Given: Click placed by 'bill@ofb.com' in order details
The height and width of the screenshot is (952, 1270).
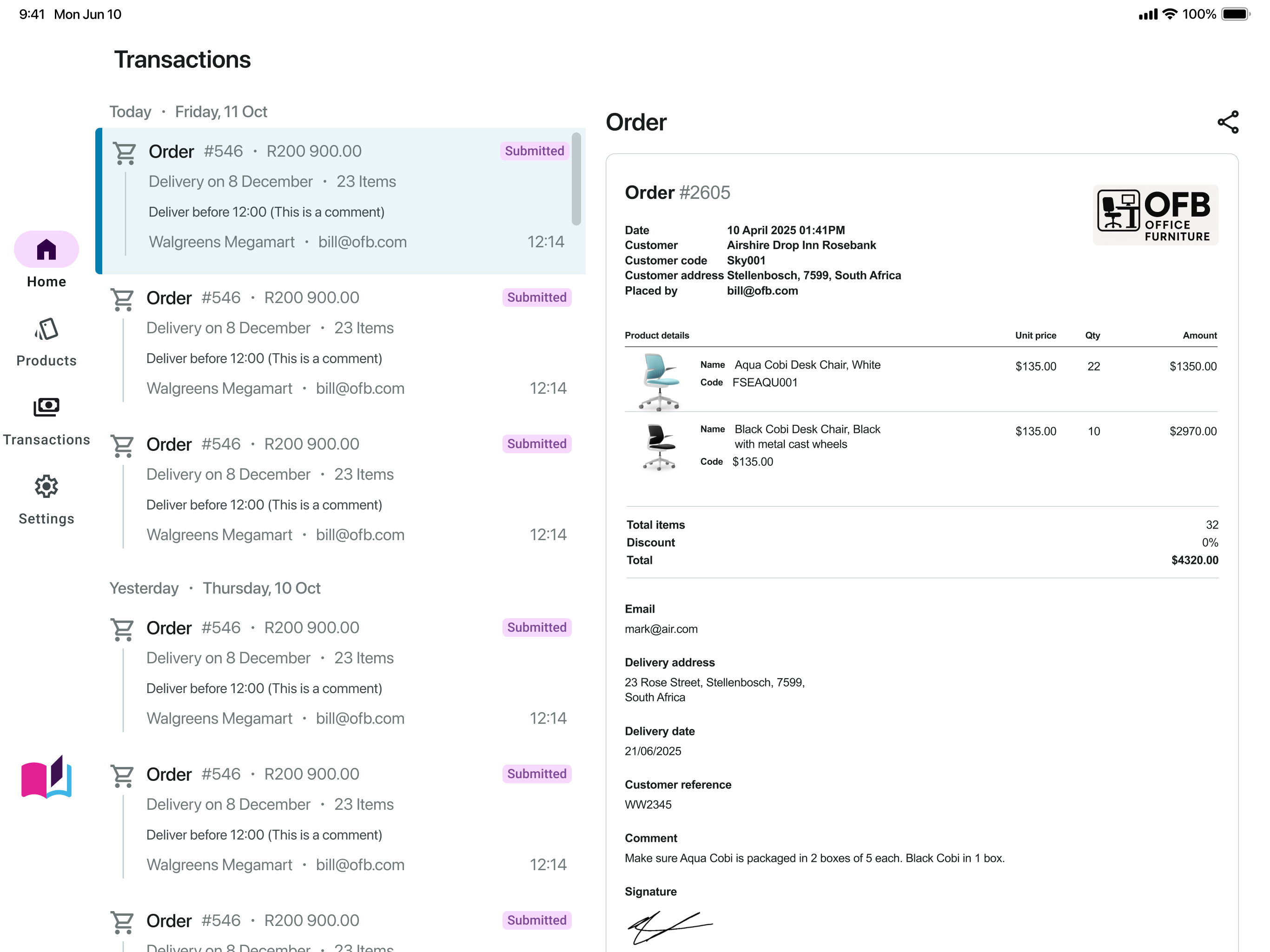Looking at the screenshot, I should point(762,291).
